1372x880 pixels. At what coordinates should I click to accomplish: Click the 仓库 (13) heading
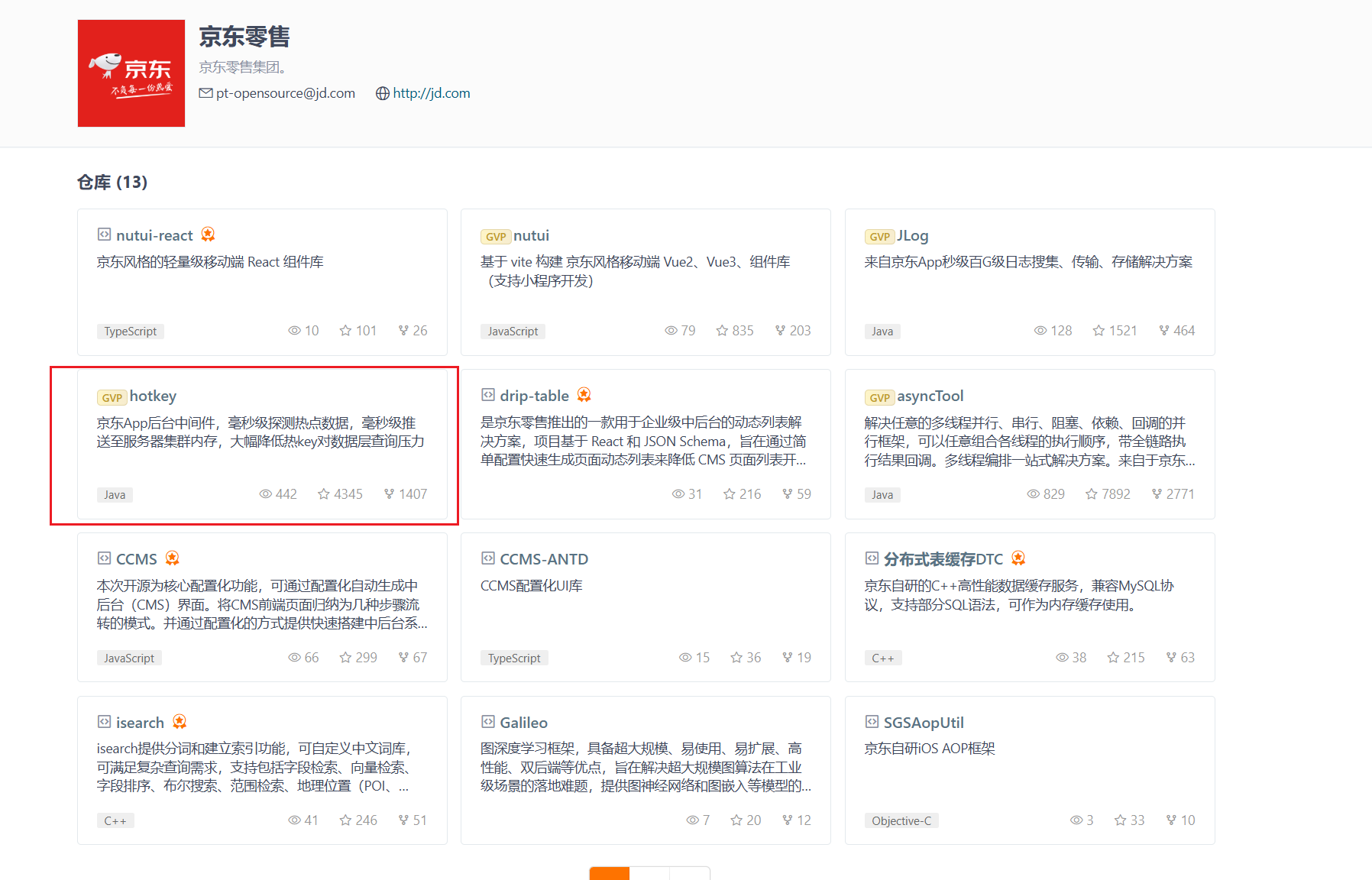coord(112,183)
